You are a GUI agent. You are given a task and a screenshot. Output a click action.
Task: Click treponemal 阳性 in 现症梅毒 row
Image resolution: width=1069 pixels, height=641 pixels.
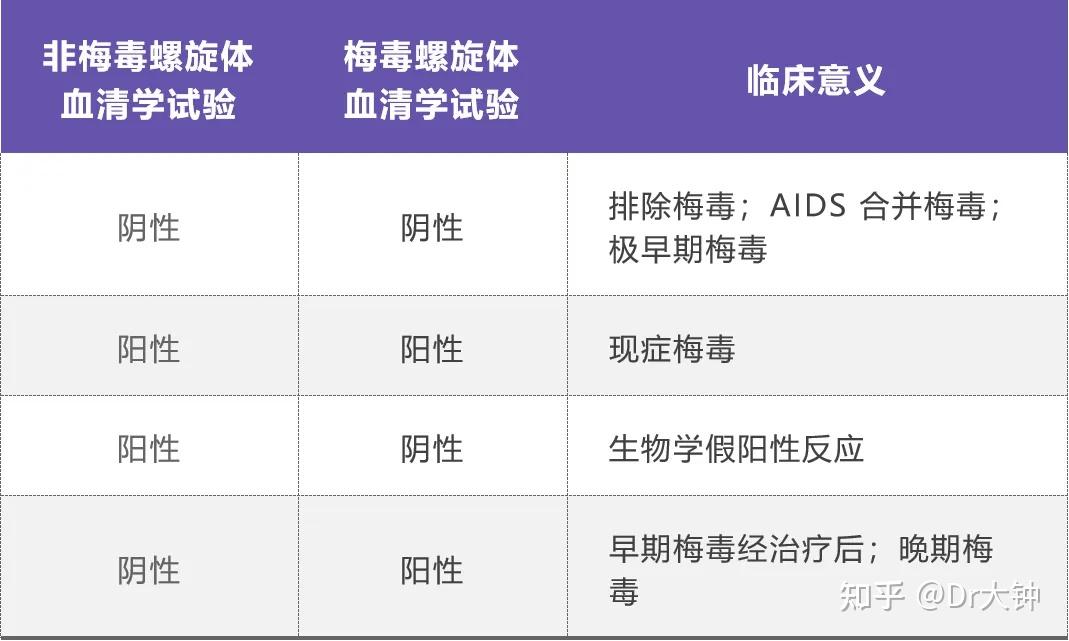(432, 348)
